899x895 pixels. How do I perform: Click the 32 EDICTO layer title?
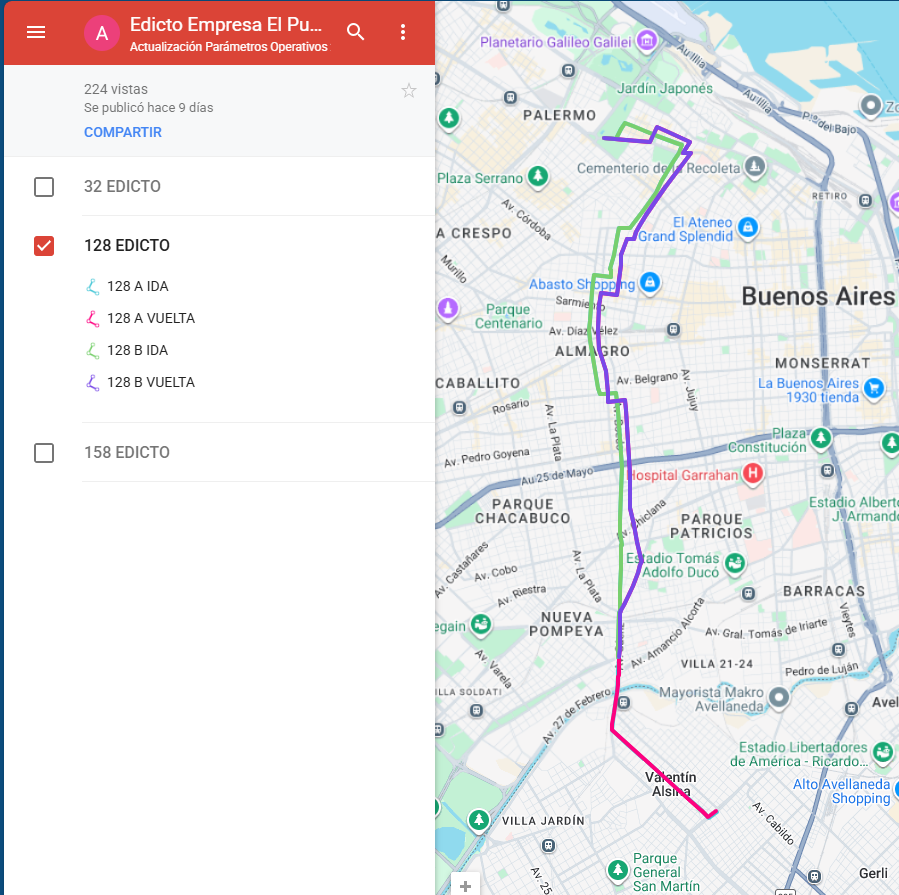coord(122,186)
